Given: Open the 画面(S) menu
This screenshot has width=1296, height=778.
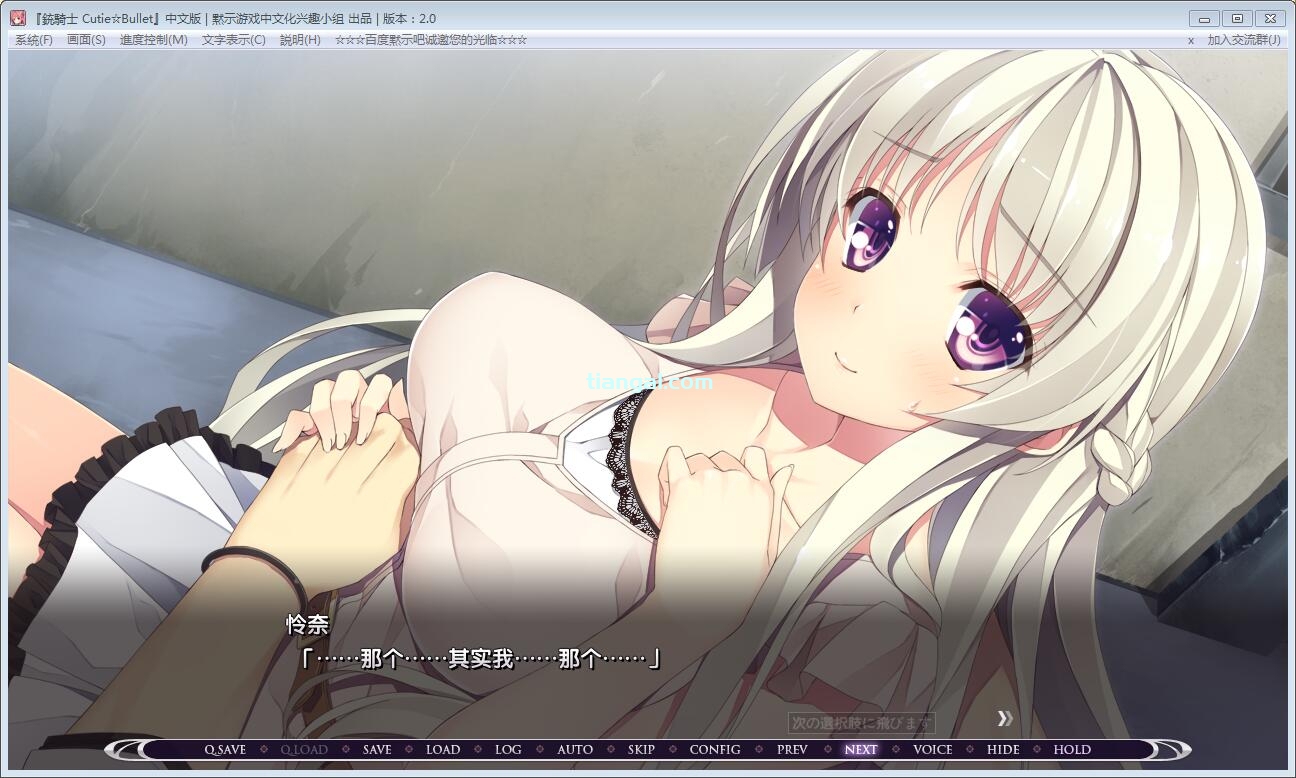Looking at the screenshot, I should tap(86, 40).
